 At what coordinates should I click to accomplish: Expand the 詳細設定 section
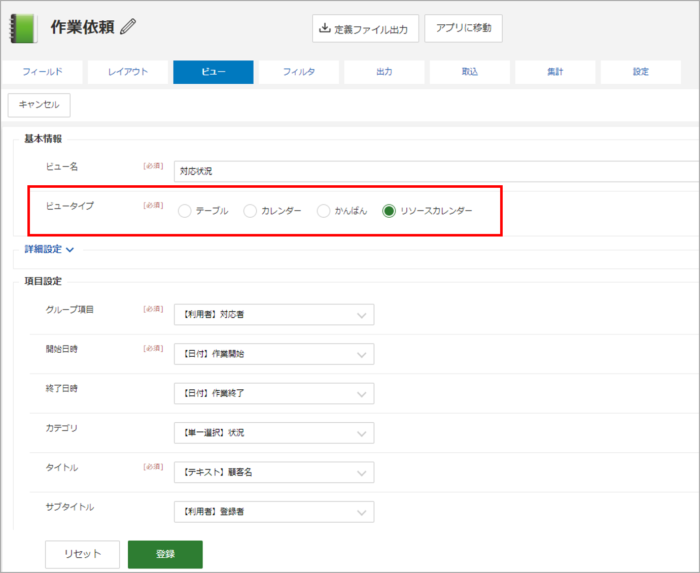click(49, 249)
